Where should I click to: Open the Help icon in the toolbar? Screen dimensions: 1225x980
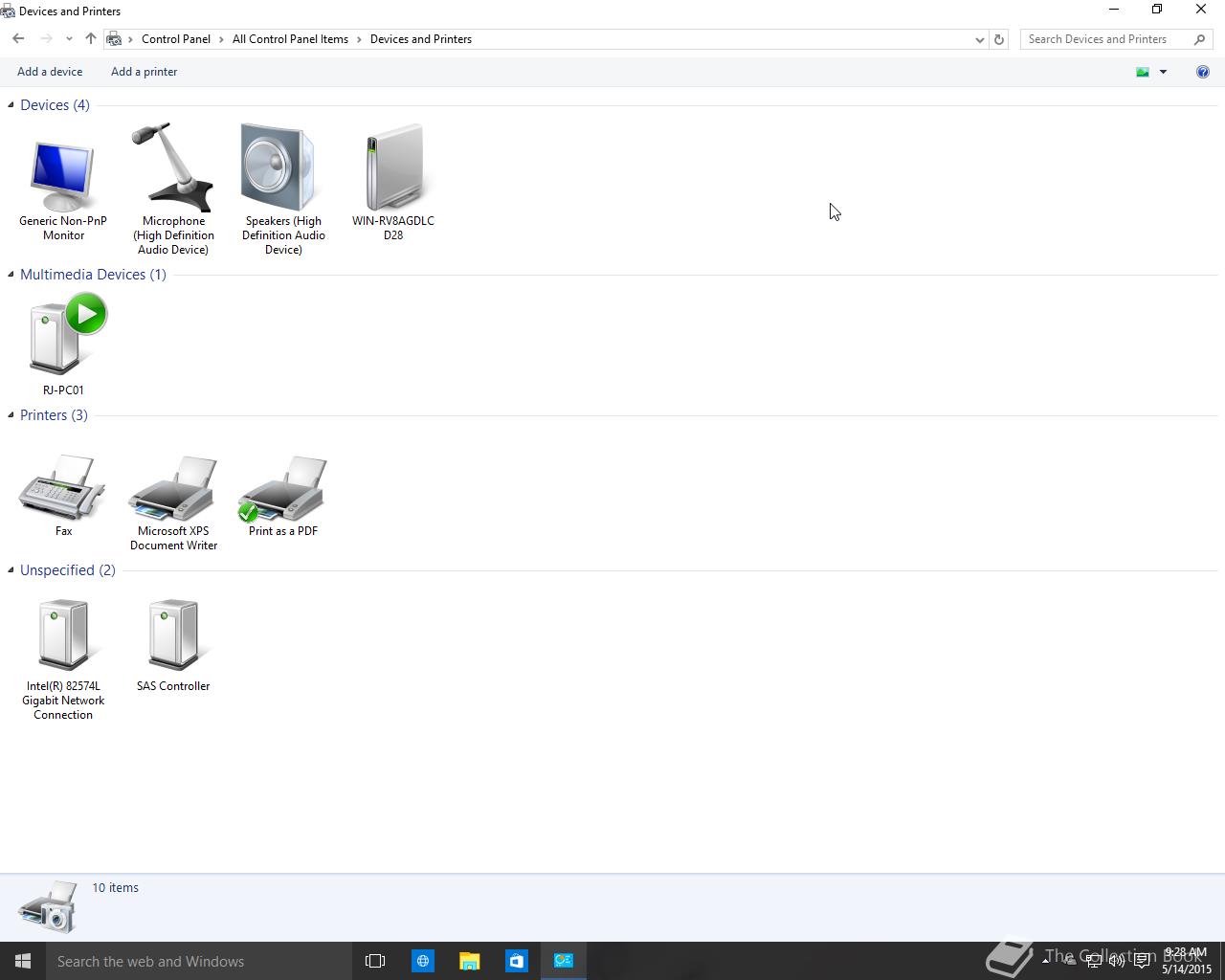[1203, 72]
